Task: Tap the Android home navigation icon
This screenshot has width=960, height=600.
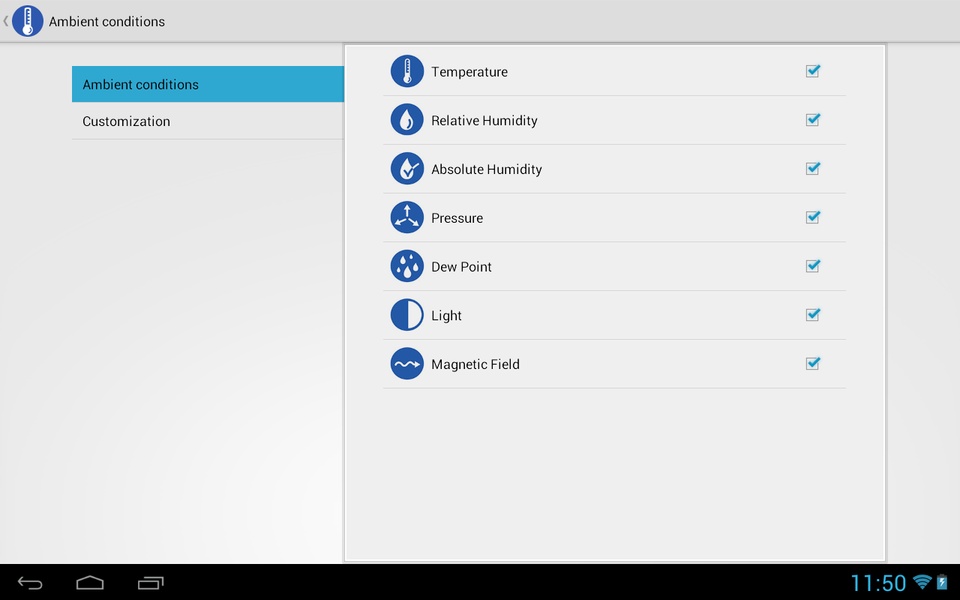Action: click(90, 583)
